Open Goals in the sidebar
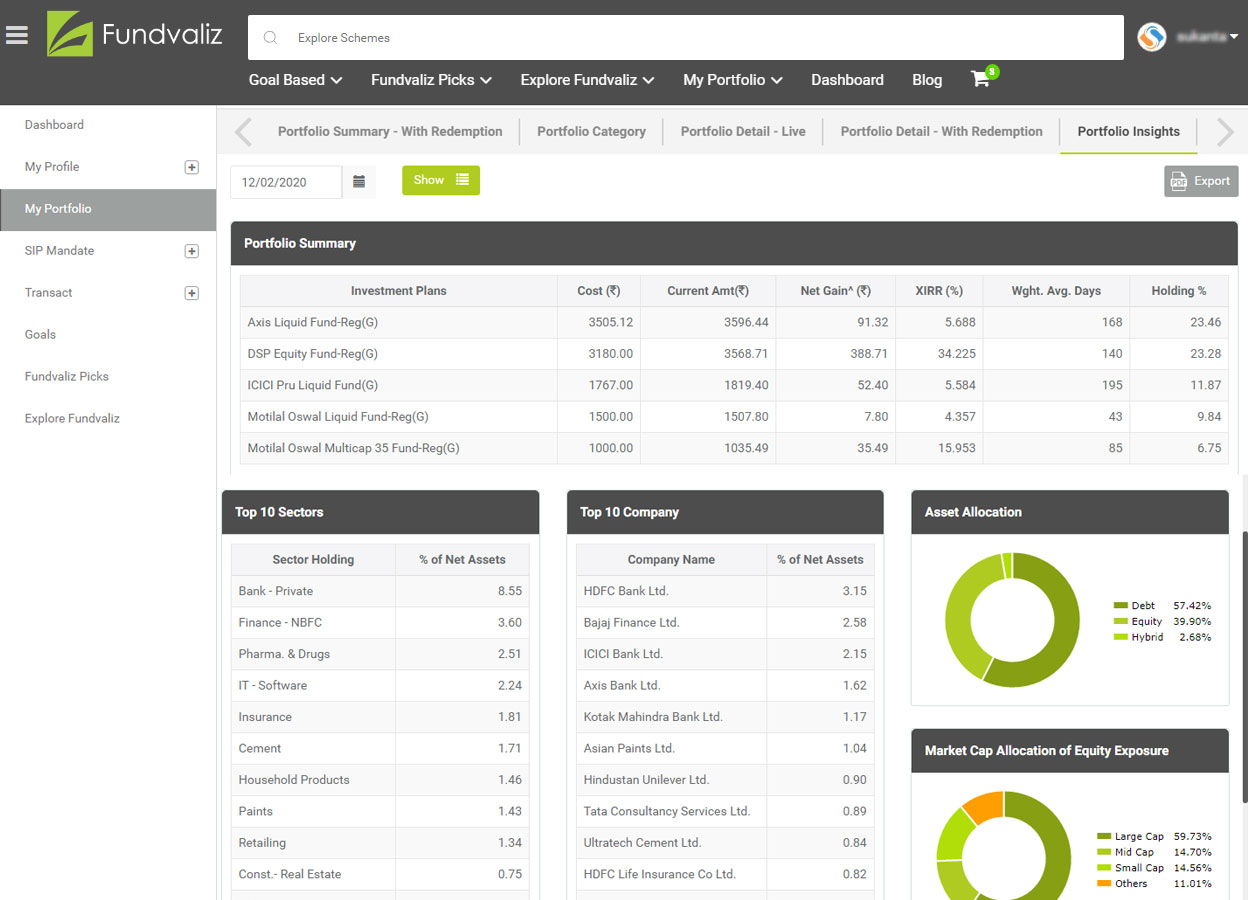 [40, 335]
